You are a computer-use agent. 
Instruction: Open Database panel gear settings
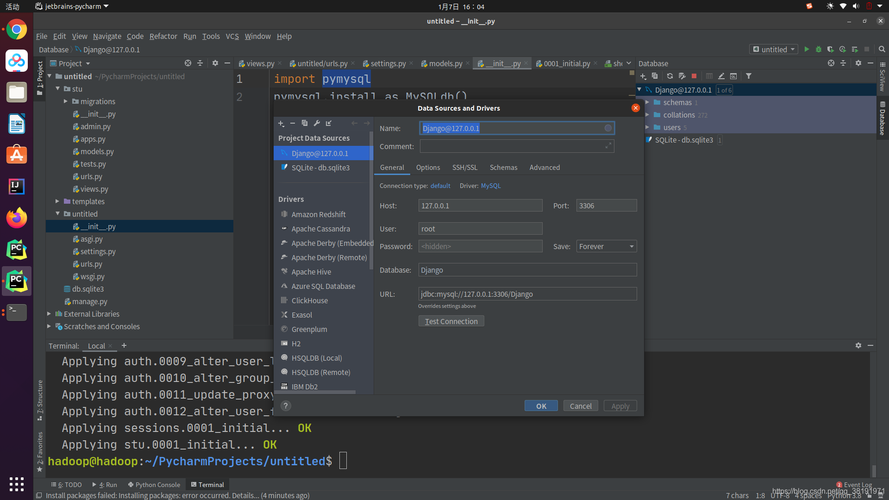[x=858, y=63]
